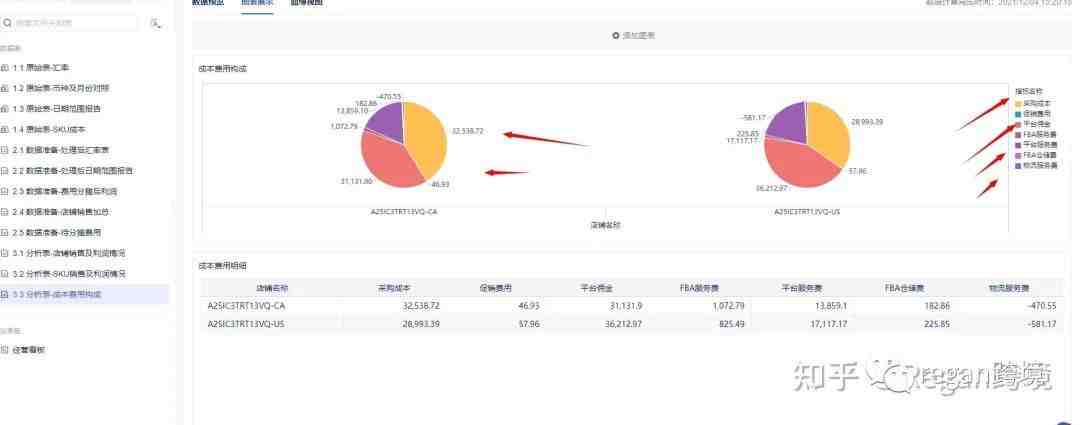Click the table icon beside row 1.2
Viewport: 1080px width, 425px height.
click(x=5, y=88)
